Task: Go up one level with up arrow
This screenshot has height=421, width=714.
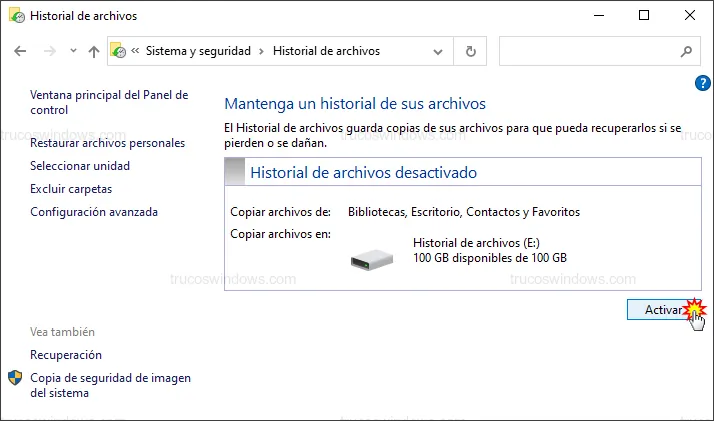Action: pyautogui.click(x=93, y=51)
